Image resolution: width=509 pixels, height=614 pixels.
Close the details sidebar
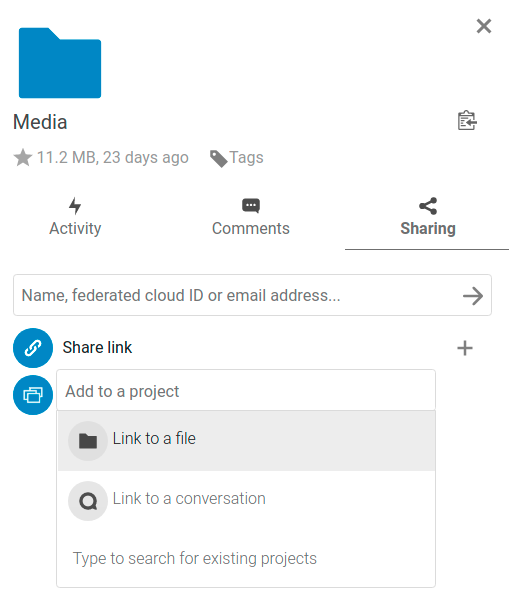coord(484,26)
